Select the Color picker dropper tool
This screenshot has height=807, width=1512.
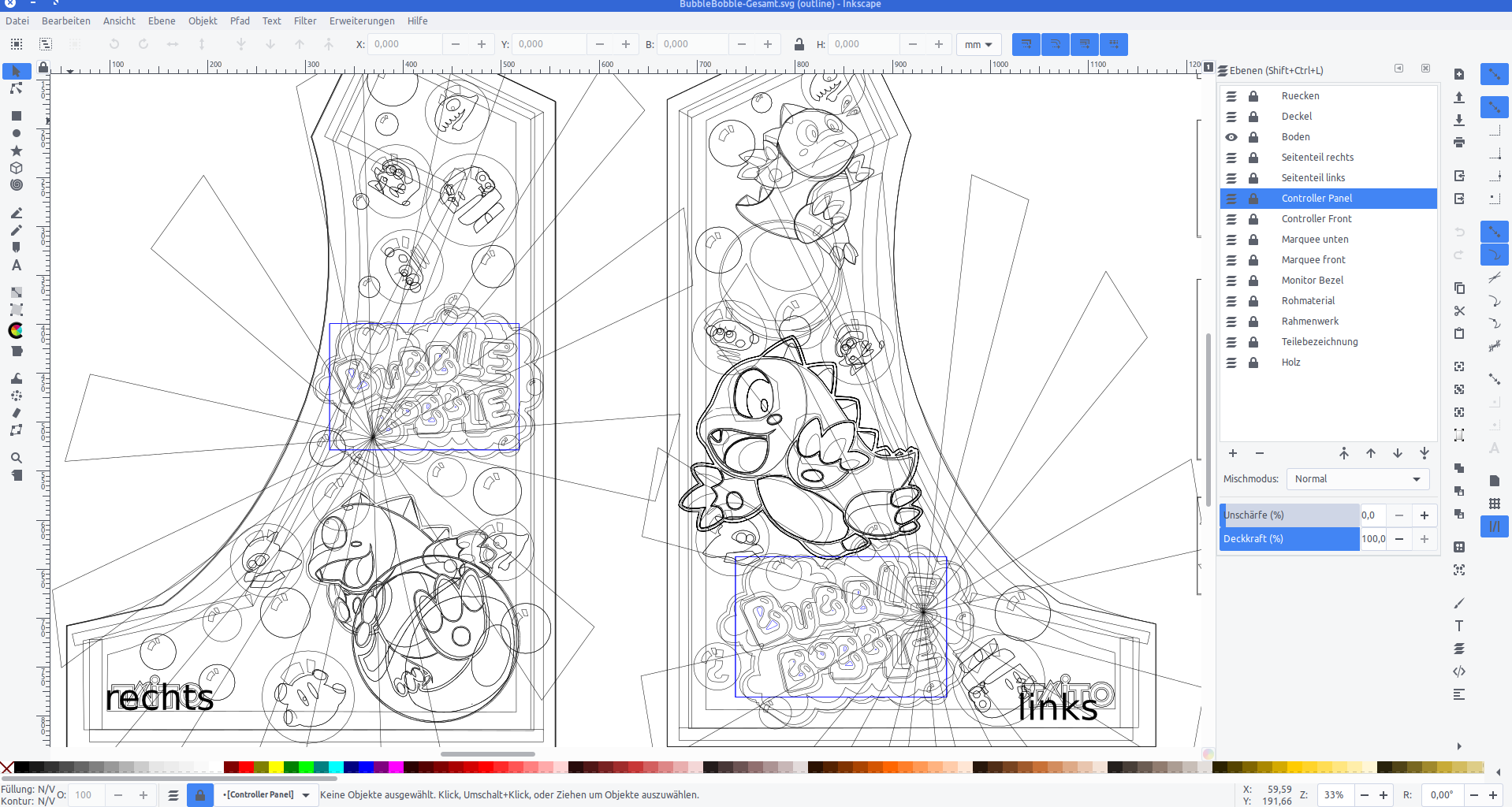pos(16,331)
